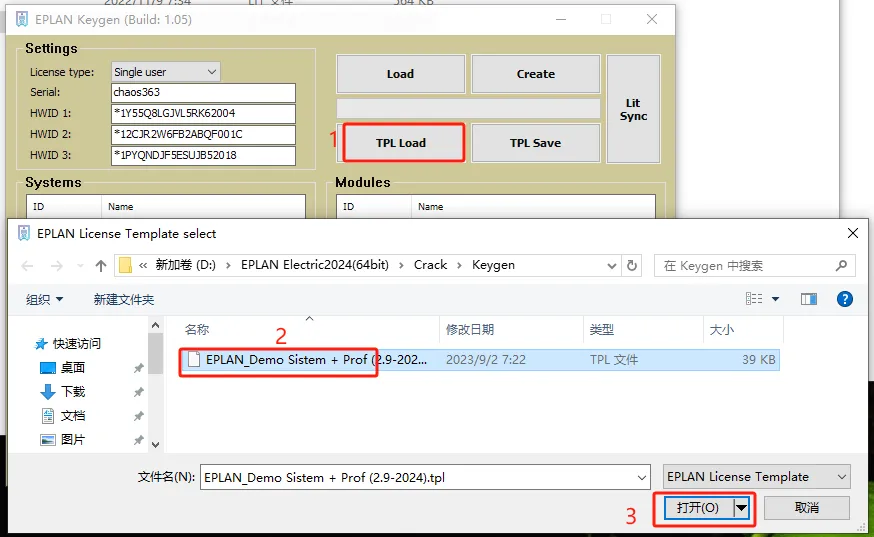Image resolution: width=874 pixels, height=537 pixels.
Task: Click the HWID 1 input field
Action: [x=203, y=114]
